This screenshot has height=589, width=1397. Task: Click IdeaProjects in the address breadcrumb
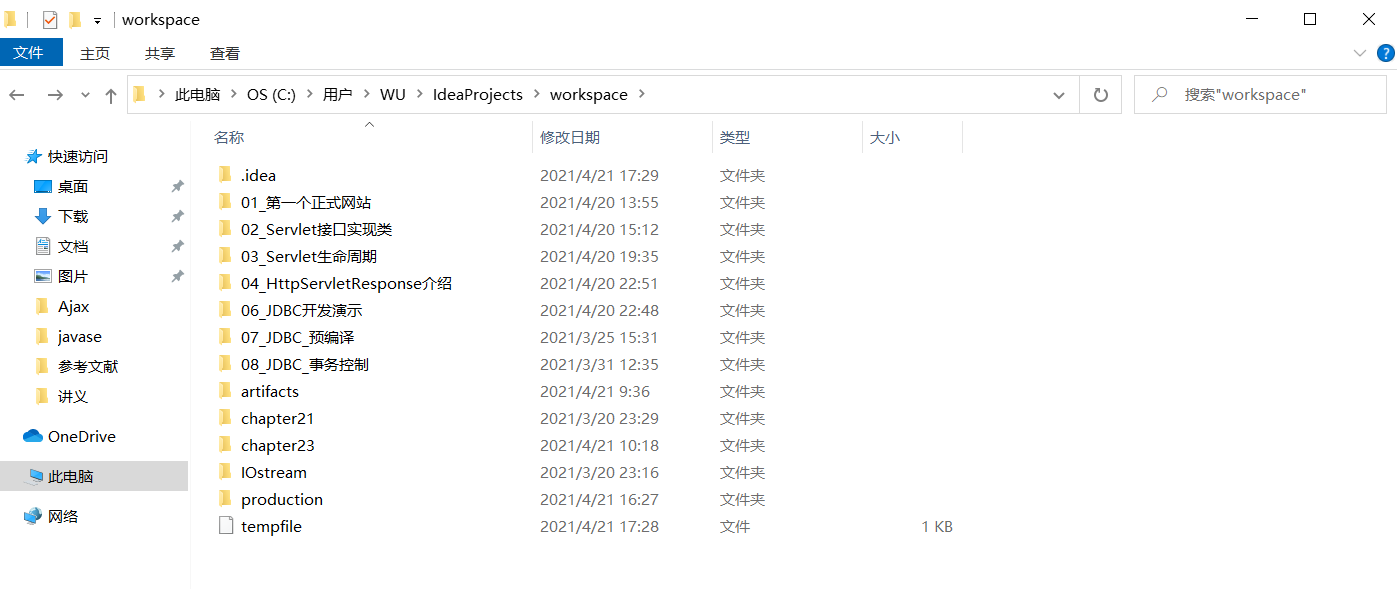(x=478, y=95)
